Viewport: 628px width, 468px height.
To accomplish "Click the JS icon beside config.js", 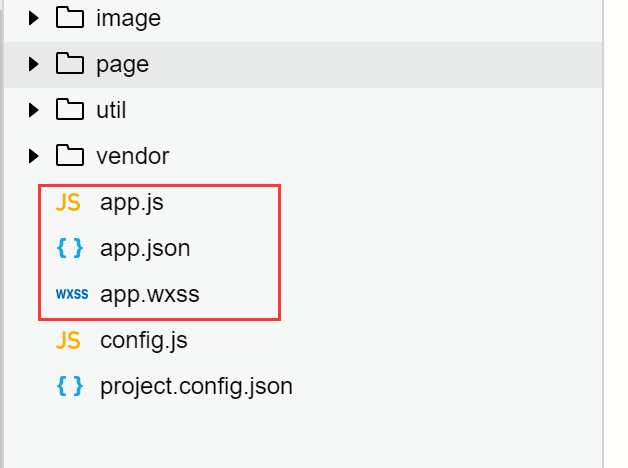I will 68,340.
